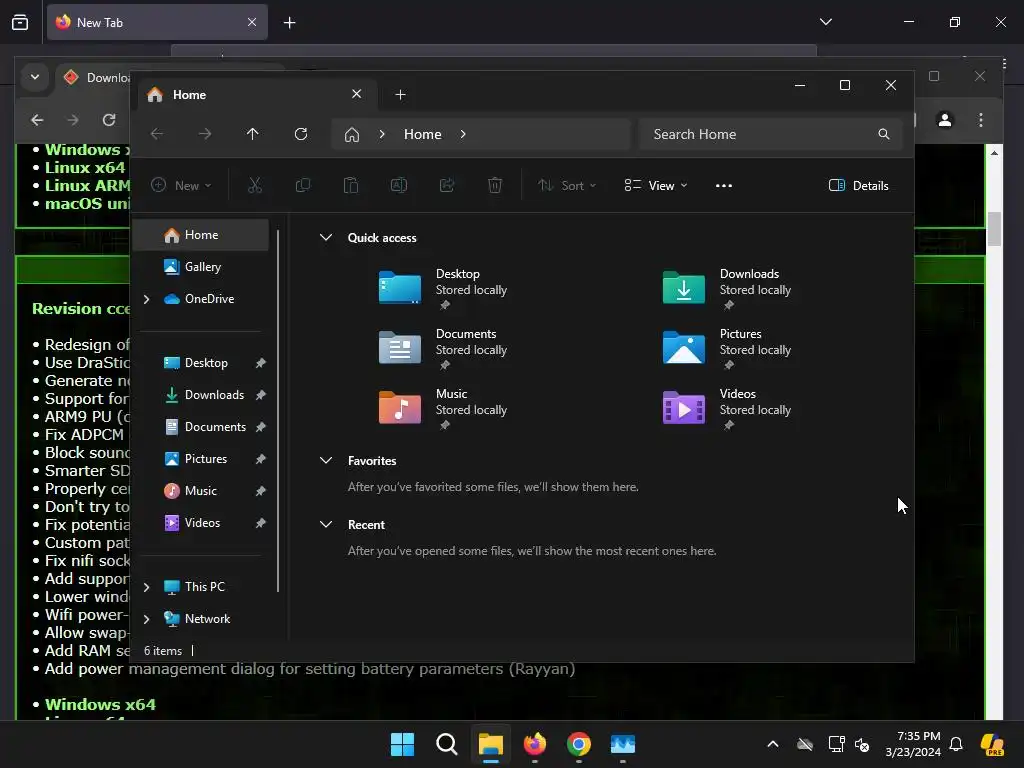Open the View dropdown
The width and height of the screenshot is (1024, 768).
click(x=656, y=185)
